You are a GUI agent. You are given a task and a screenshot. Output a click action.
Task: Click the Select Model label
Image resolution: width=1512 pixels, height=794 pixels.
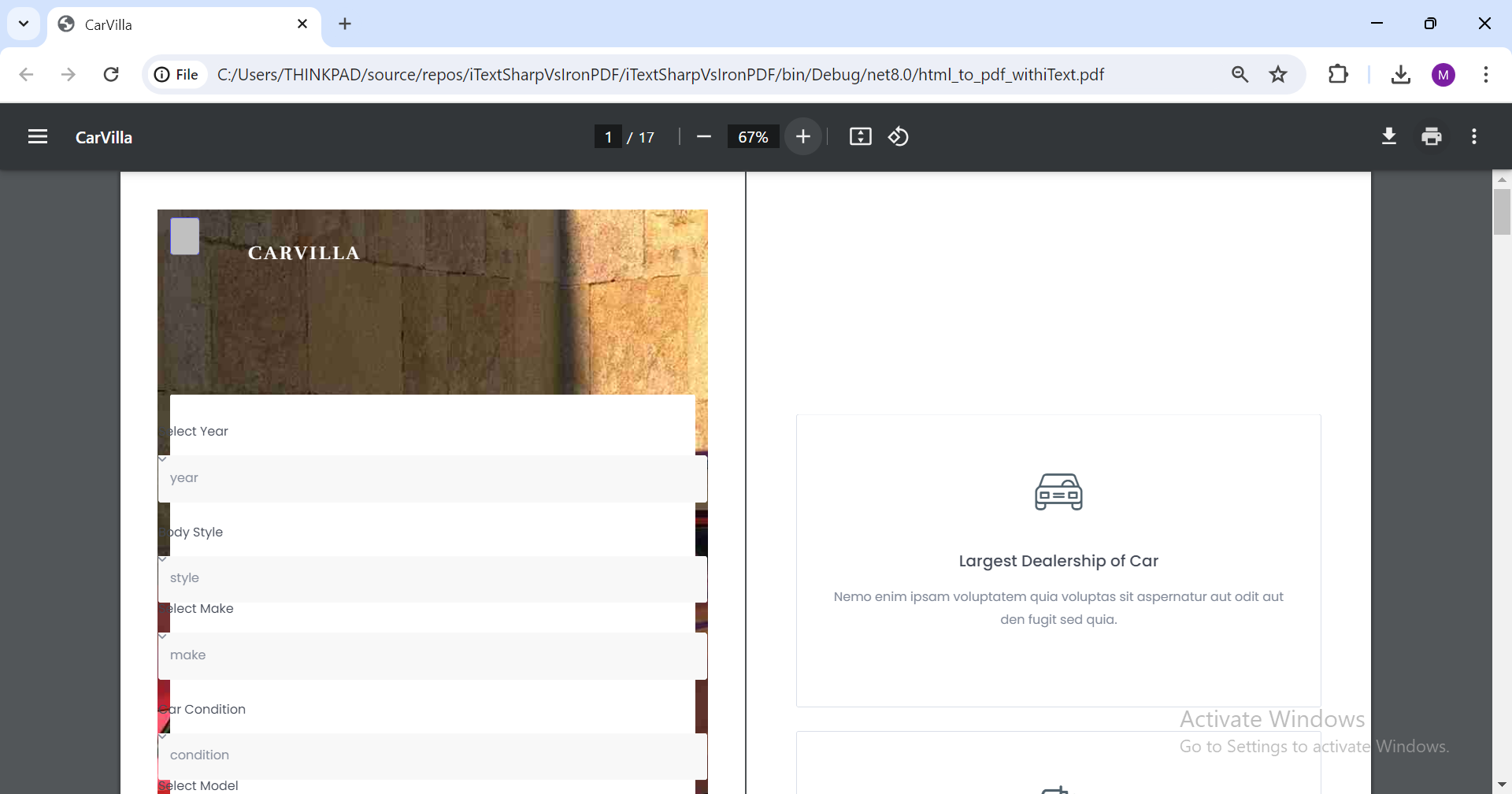[198, 785]
